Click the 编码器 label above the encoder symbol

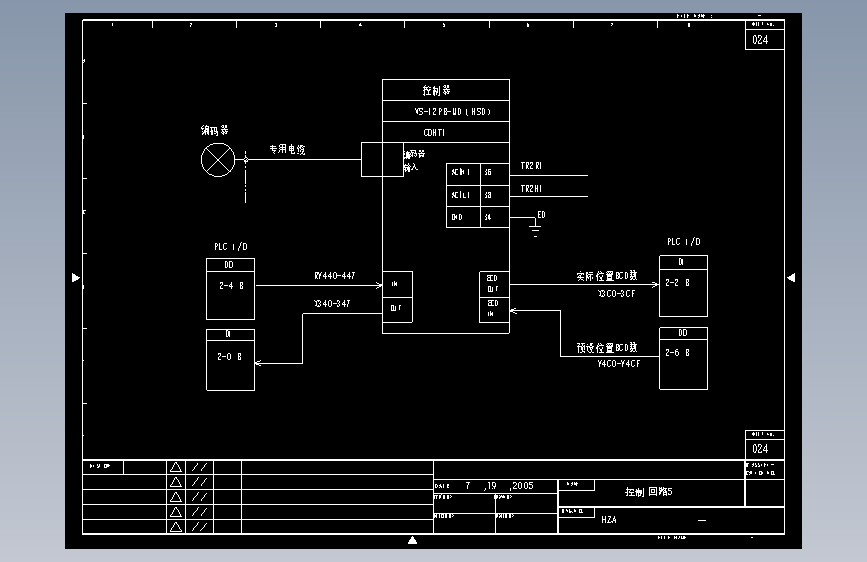point(215,130)
